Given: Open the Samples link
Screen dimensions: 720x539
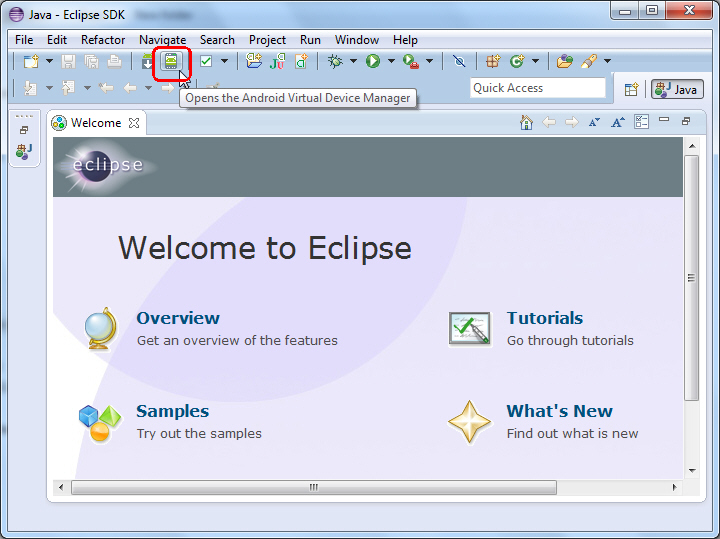Looking at the screenshot, I should click(x=173, y=411).
